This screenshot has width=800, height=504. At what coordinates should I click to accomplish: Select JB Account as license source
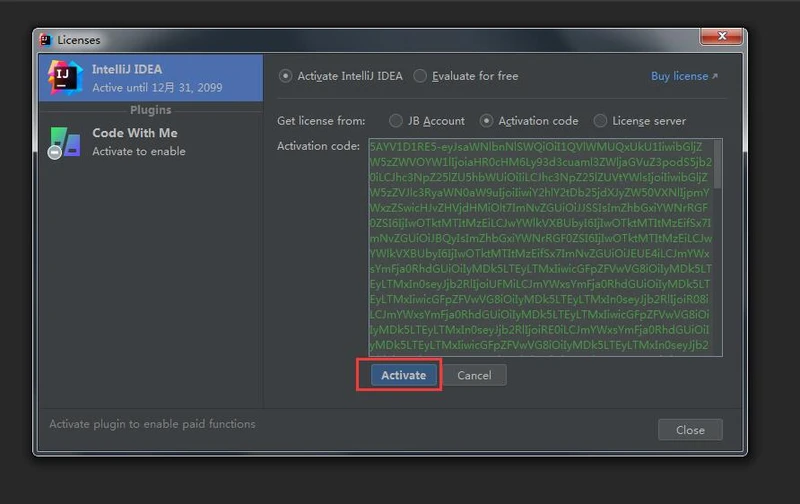pos(396,121)
